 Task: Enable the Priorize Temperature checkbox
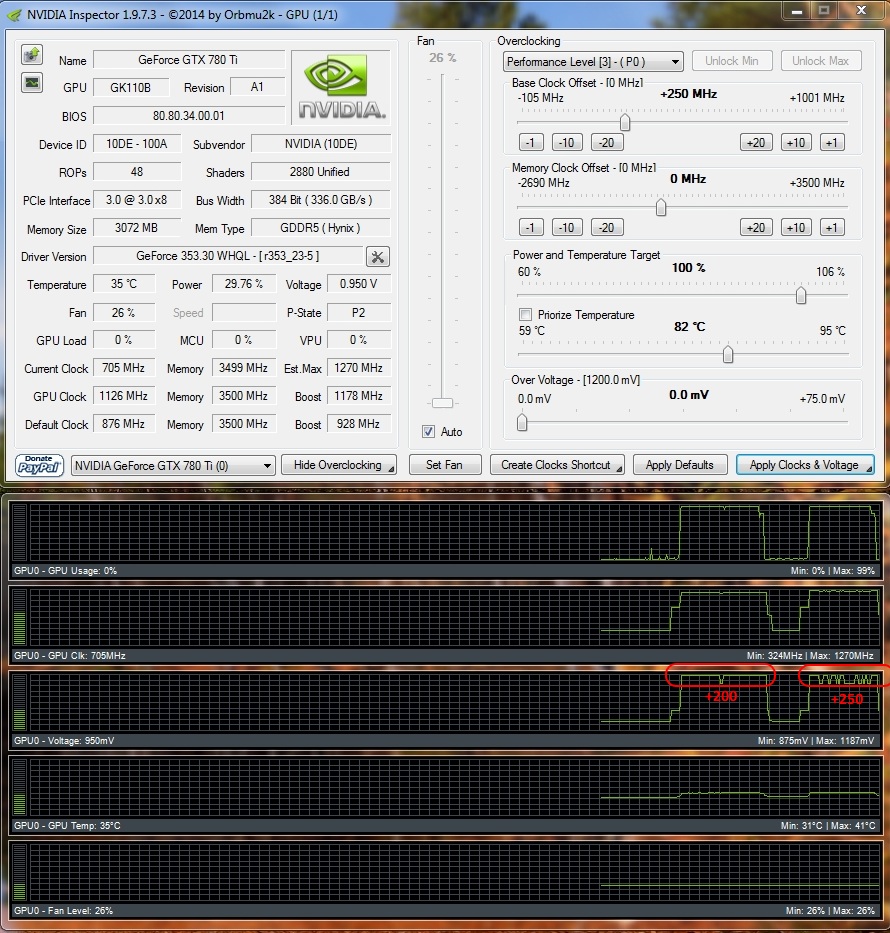pos(525,315)
